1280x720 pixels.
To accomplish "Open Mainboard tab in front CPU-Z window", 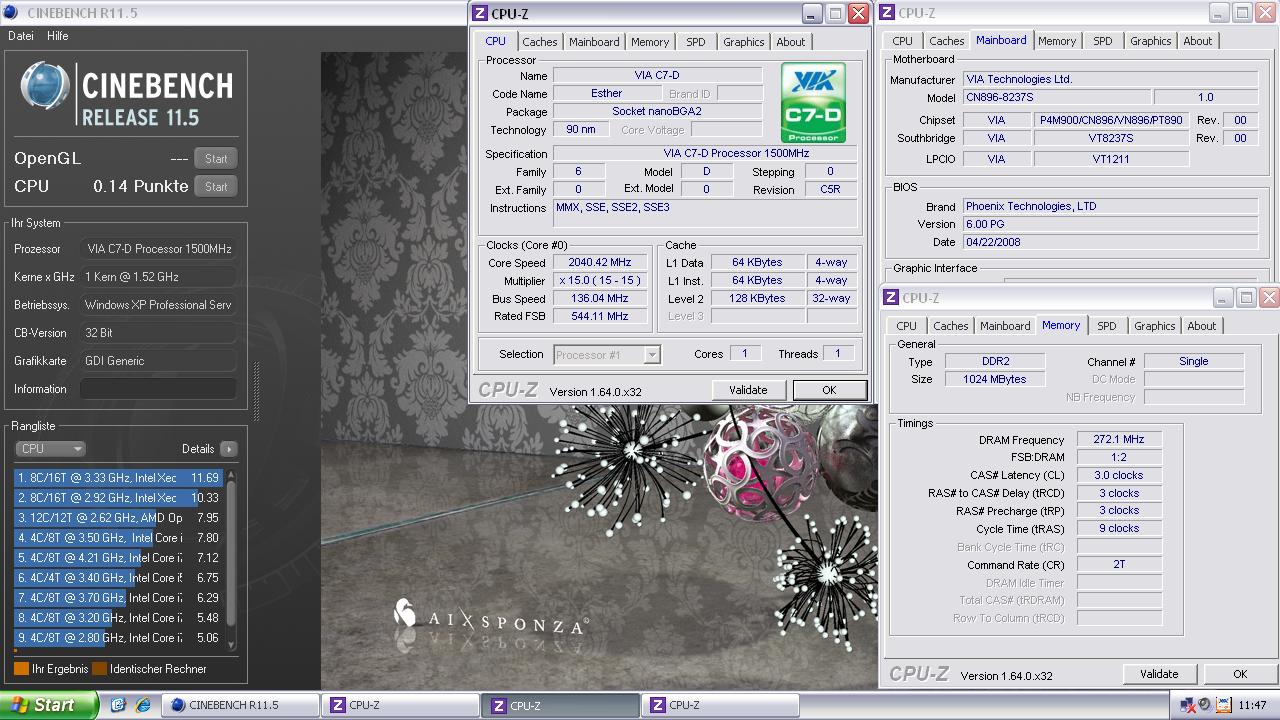I will (594, 42).
